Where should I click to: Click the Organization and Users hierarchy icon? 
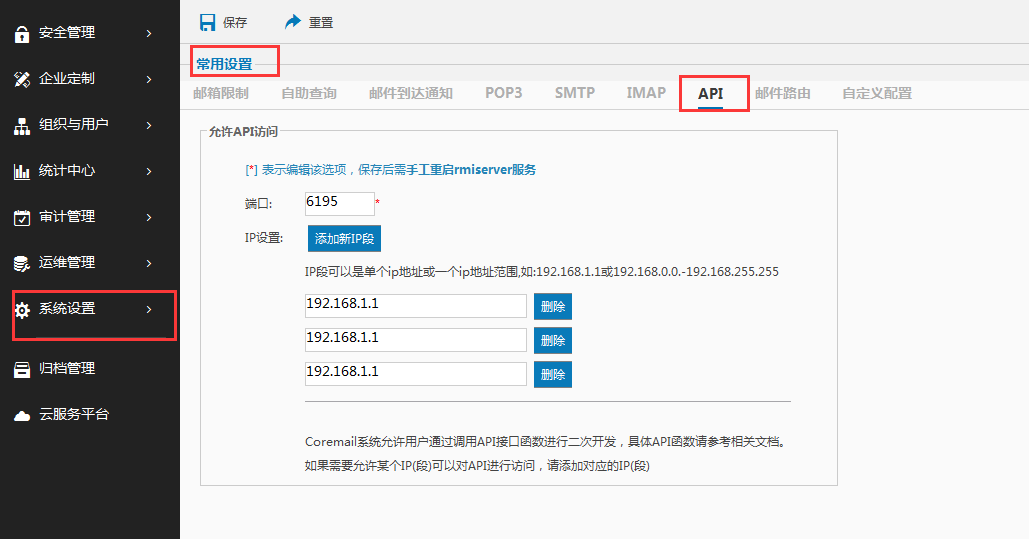(x=22, y=126)
